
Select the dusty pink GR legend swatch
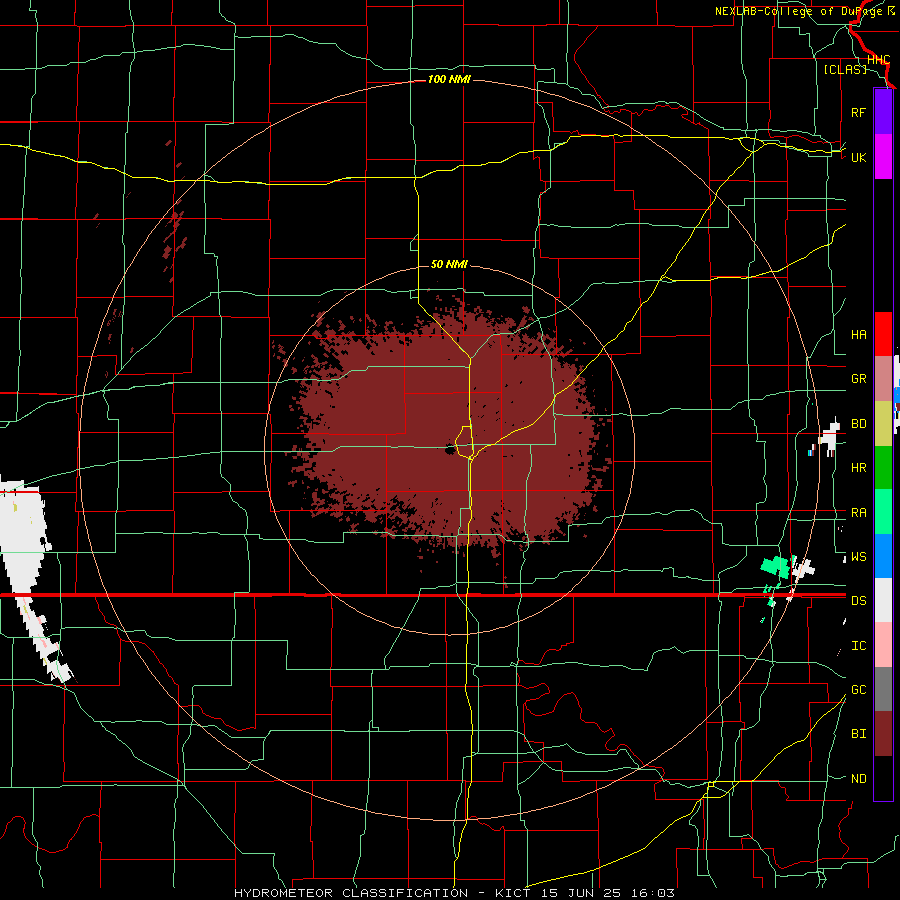click(x=883, y=378)
